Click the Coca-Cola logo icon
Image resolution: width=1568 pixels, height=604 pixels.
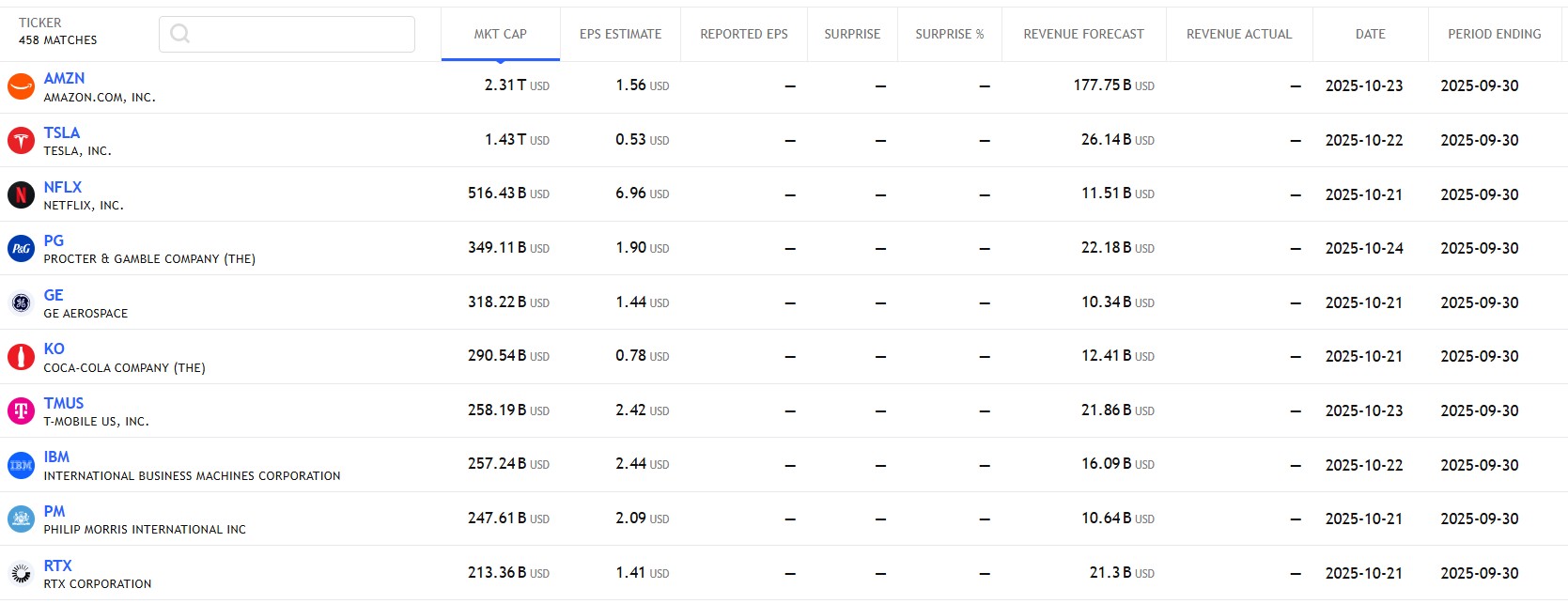tap(21, 357)
